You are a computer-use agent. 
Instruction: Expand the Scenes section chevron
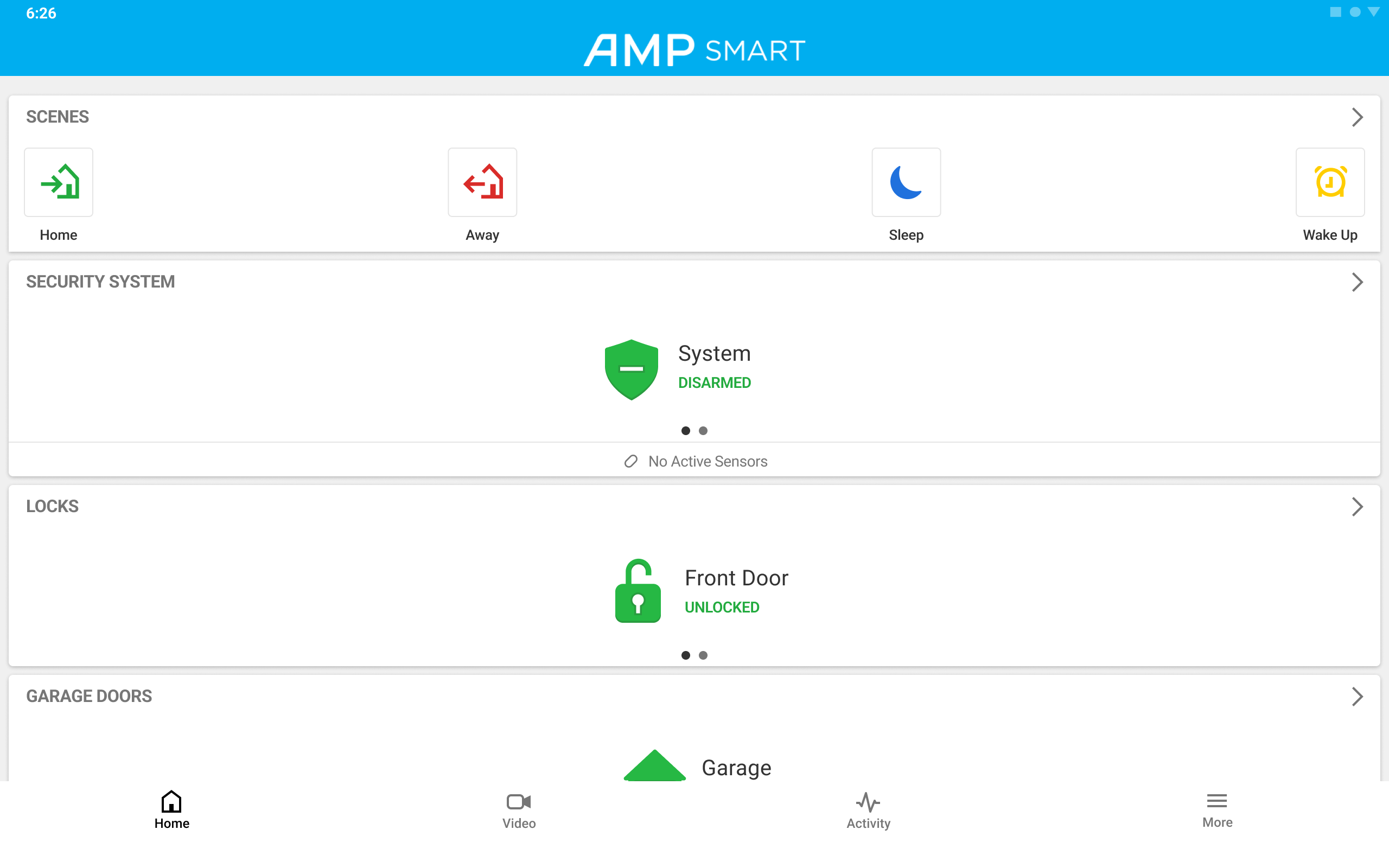click(1357, 117)
